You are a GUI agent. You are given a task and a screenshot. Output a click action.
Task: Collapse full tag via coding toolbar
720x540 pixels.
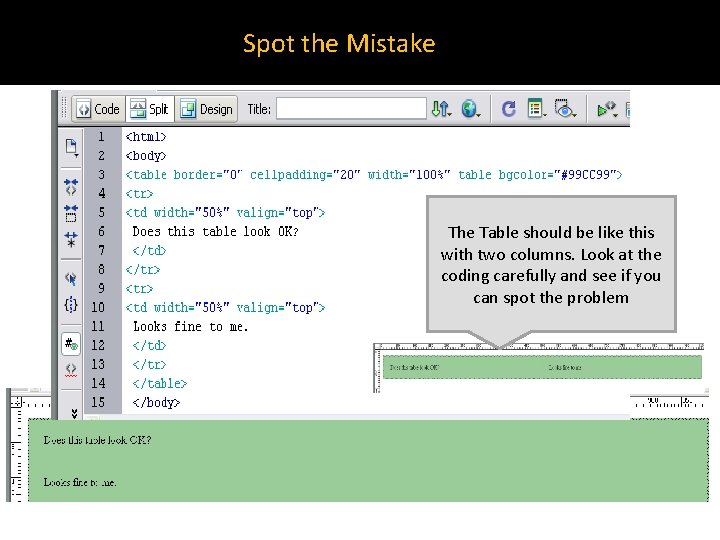point(71,187)
